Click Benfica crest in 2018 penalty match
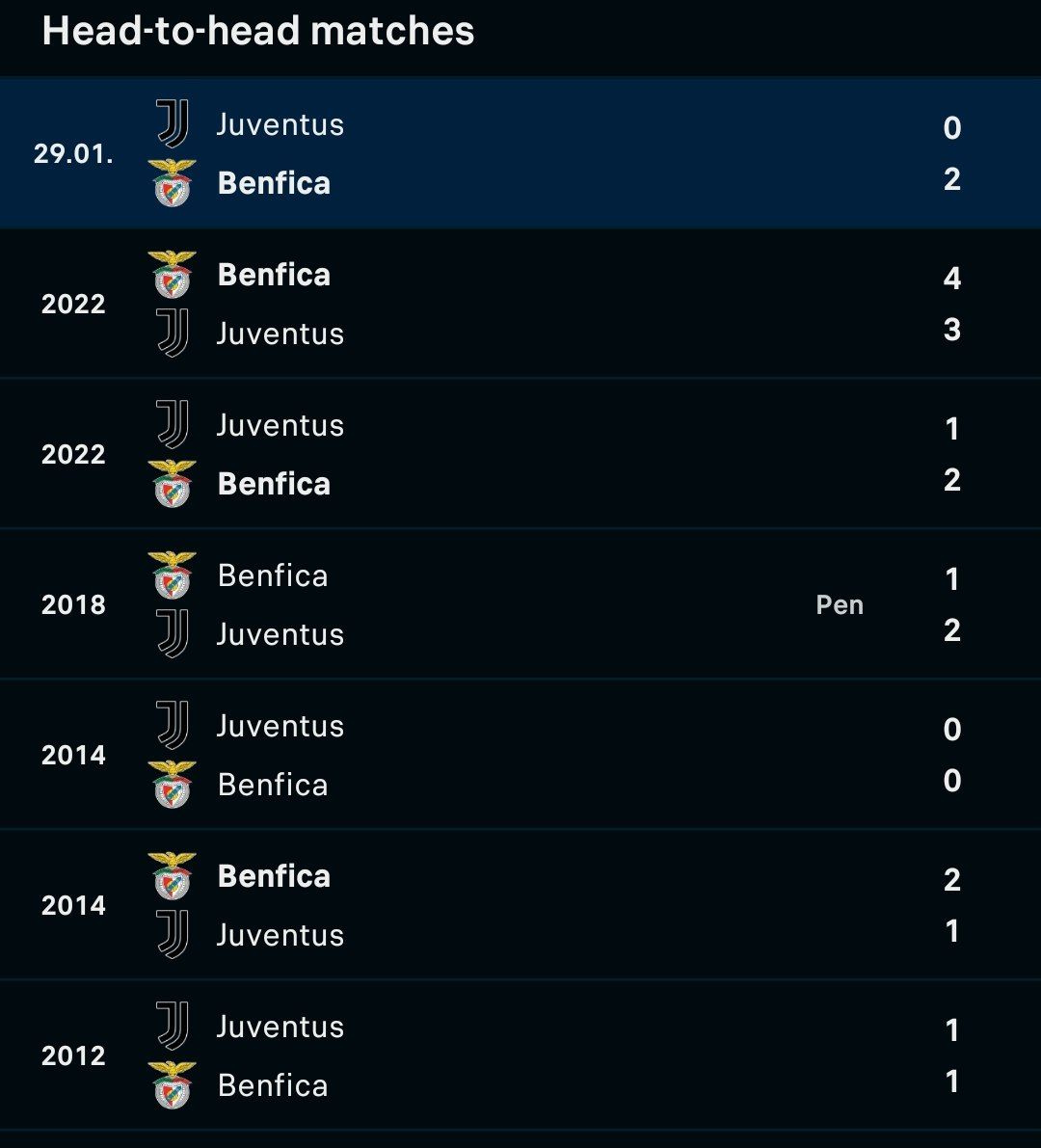This screenshot has height=1148, width=1041. point(172,575)
